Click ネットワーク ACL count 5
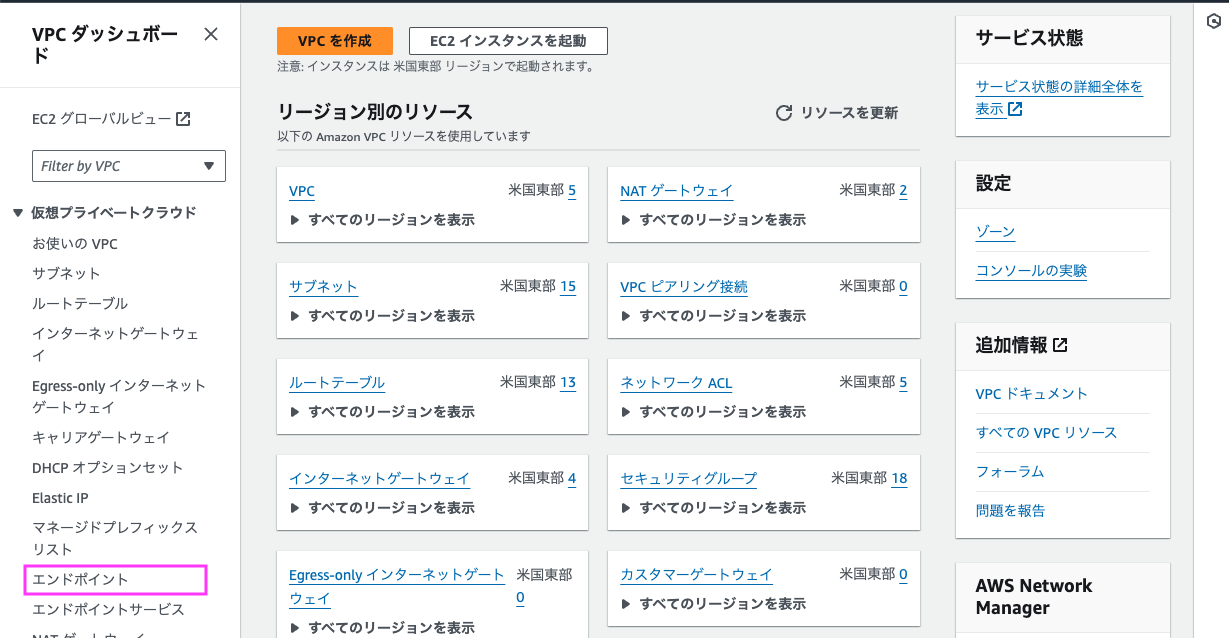Viewport: 1229px width, 638px height. [x=903, y=382]
